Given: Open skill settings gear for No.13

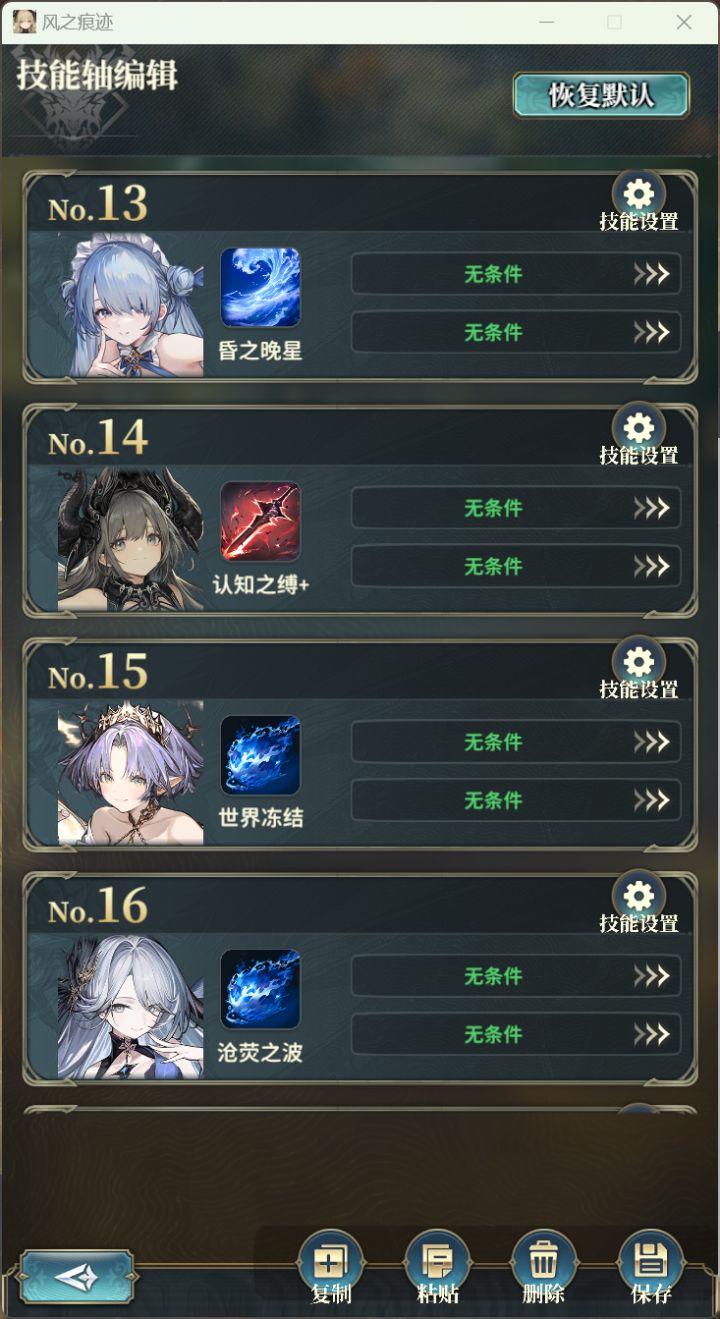Looking at the screenshot, I should pyautogui.click(x=638, y=195).
